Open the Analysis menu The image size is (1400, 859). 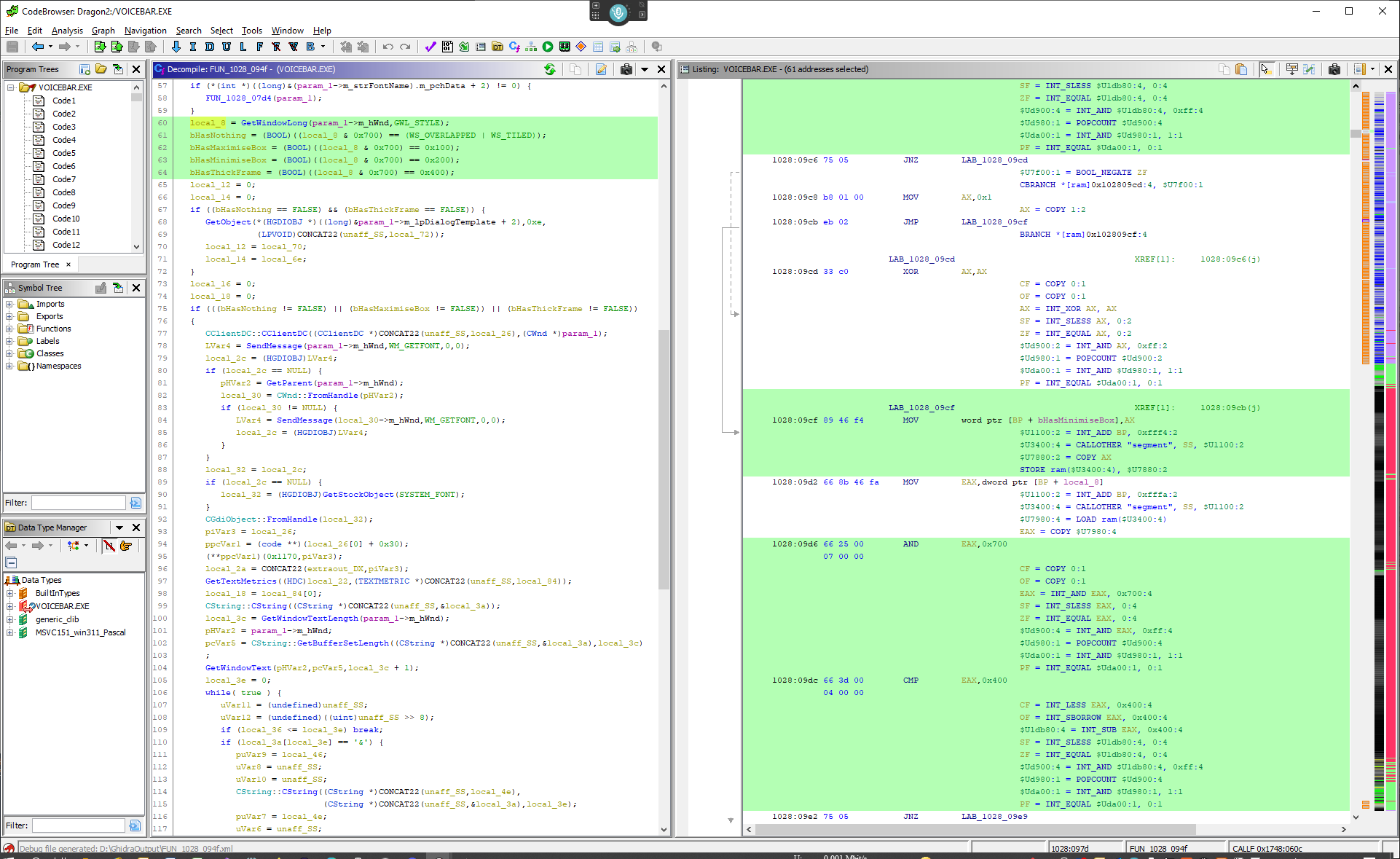click(x=67, y=31)
